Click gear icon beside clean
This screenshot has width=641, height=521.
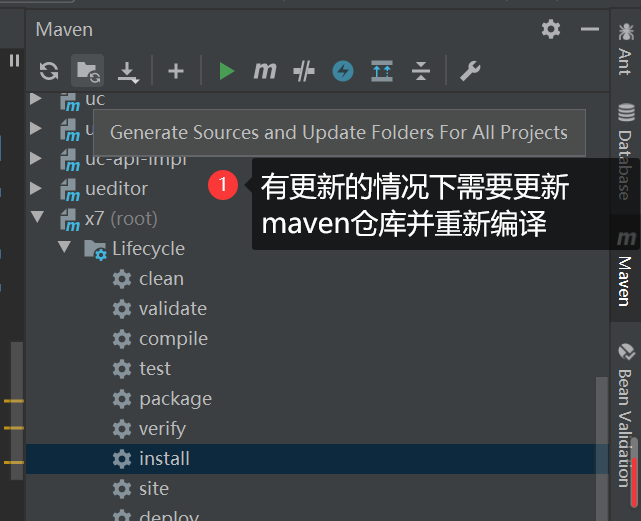click(122, 279)
